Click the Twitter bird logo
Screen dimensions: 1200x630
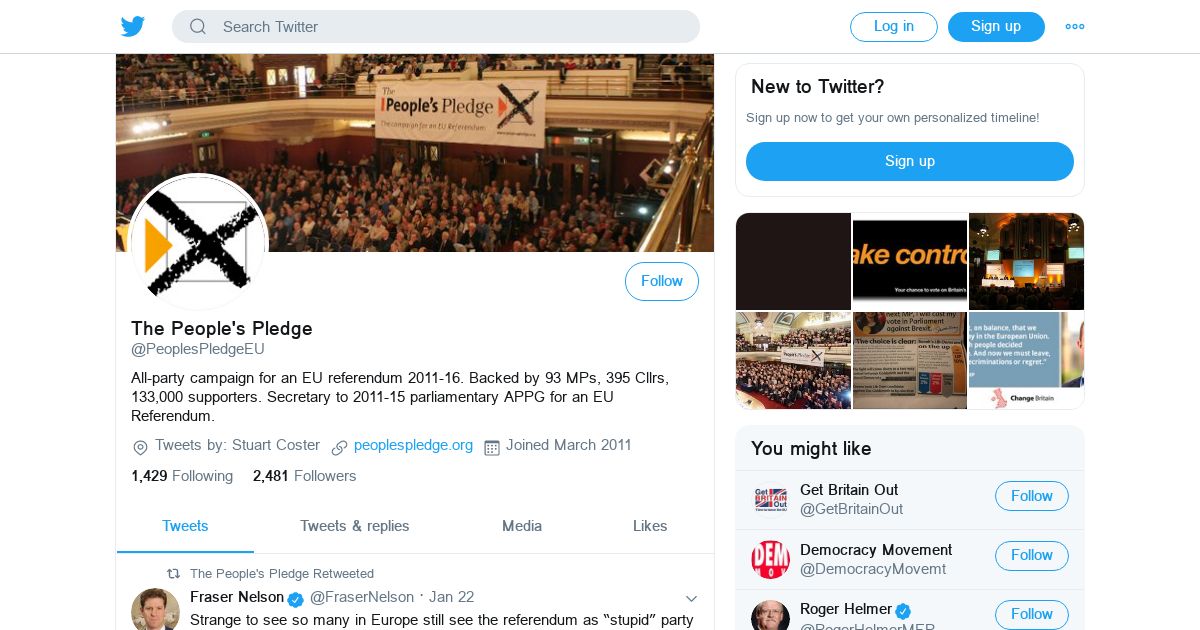pos(133,27)
